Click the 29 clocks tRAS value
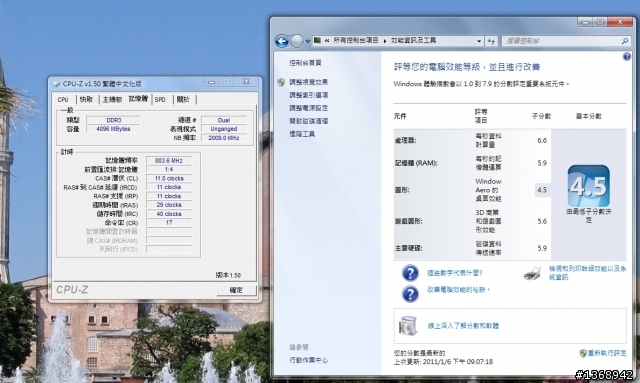Screen dimensions: 640x383 169,205
